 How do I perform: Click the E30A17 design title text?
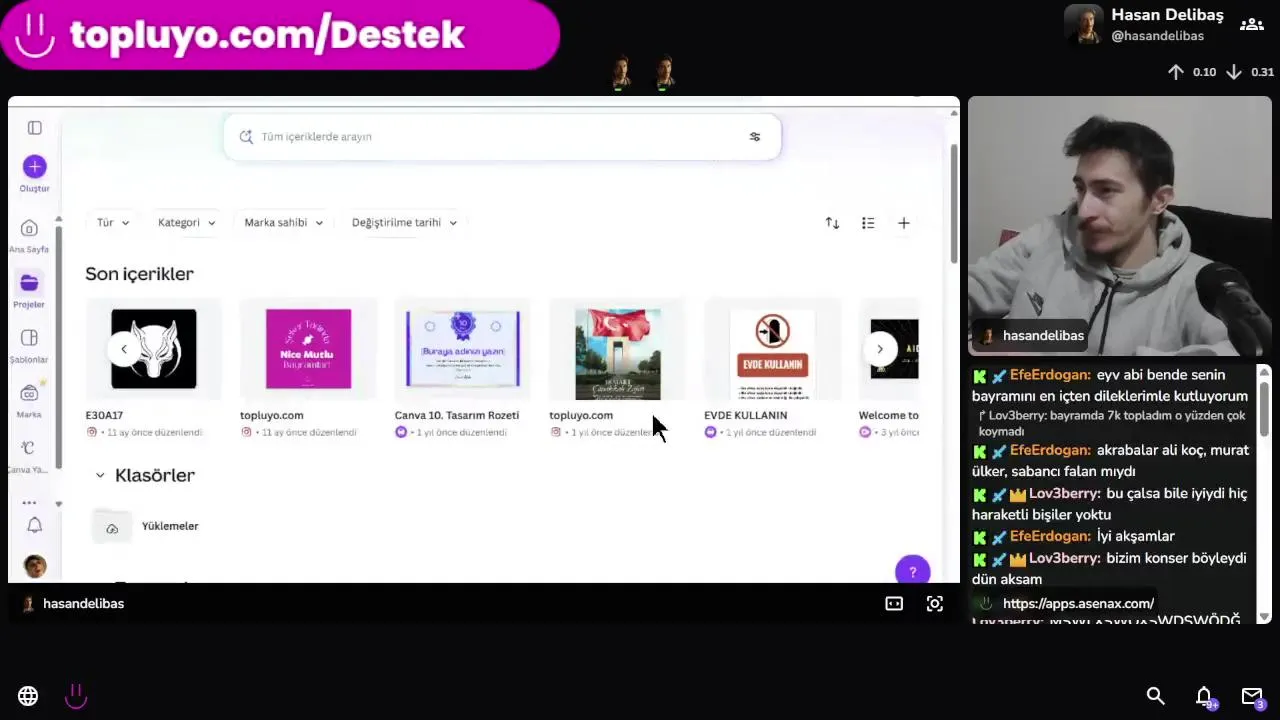pyautogui.click(x=104, y=415)
